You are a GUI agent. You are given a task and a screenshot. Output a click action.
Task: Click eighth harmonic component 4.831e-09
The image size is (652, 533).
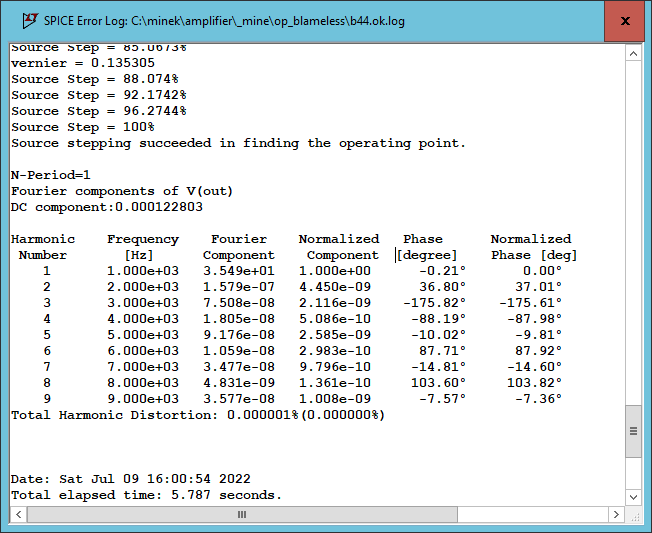(239, 383)
